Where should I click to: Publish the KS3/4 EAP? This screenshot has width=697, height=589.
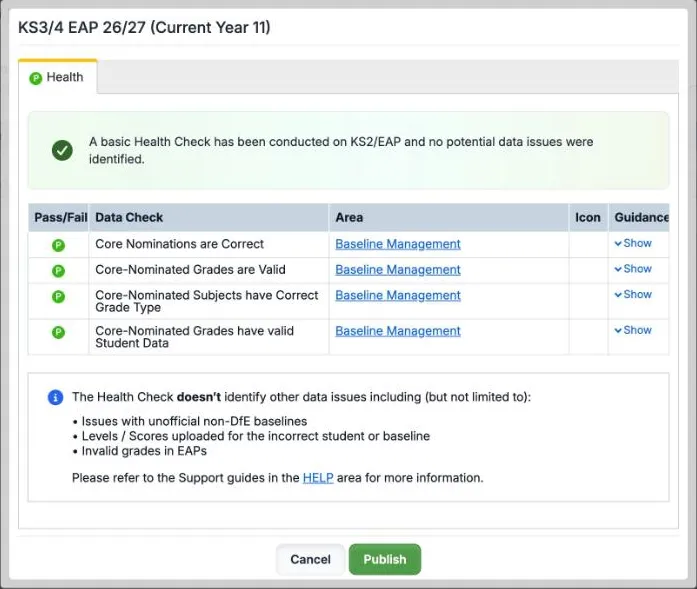point(385,559)
